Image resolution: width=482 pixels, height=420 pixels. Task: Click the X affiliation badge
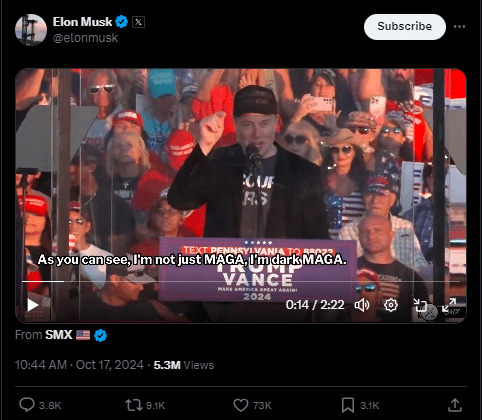[138, 22]
